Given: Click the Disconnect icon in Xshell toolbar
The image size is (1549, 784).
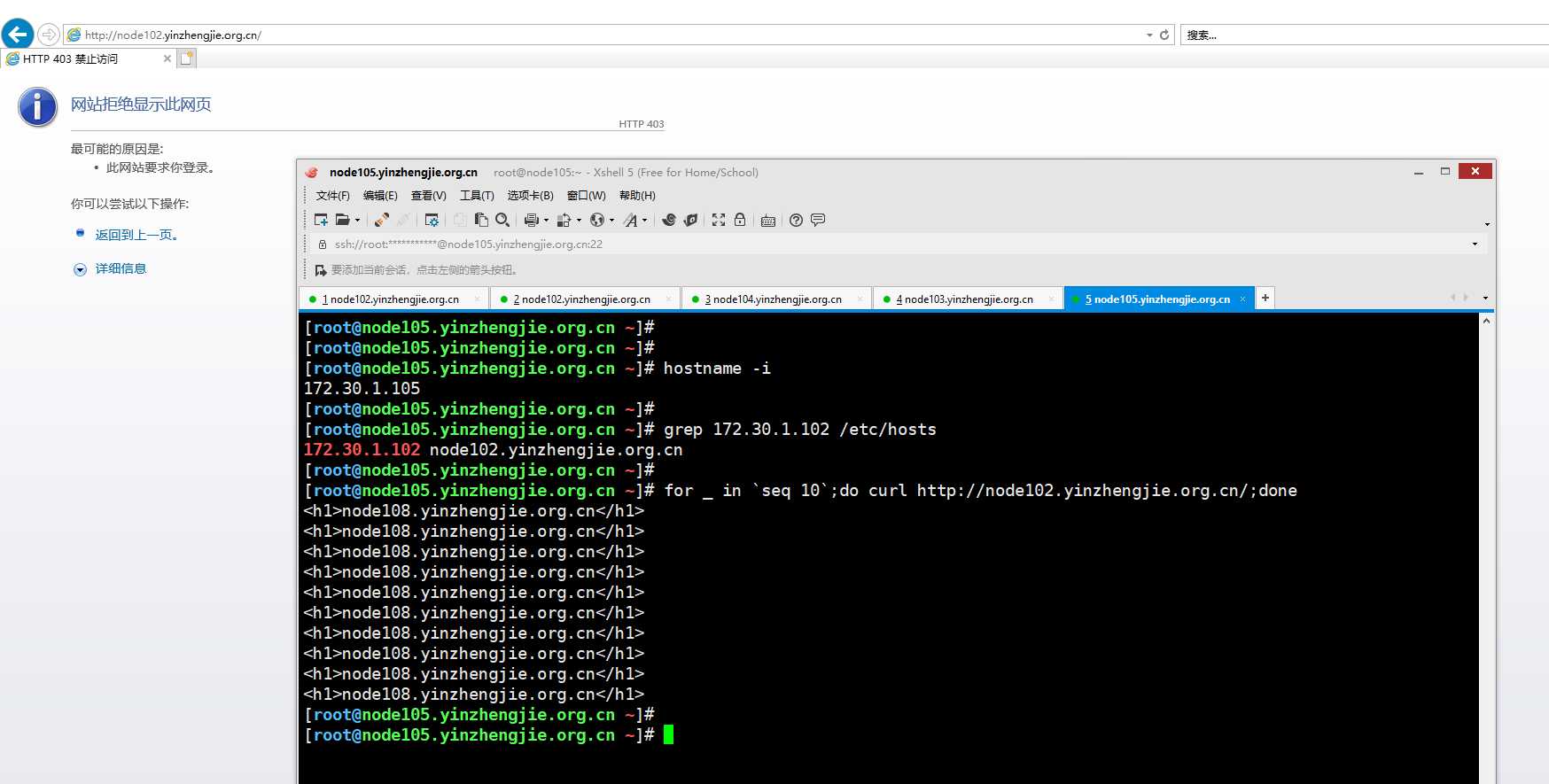Looking at the screenshot, I should point(403,220).
